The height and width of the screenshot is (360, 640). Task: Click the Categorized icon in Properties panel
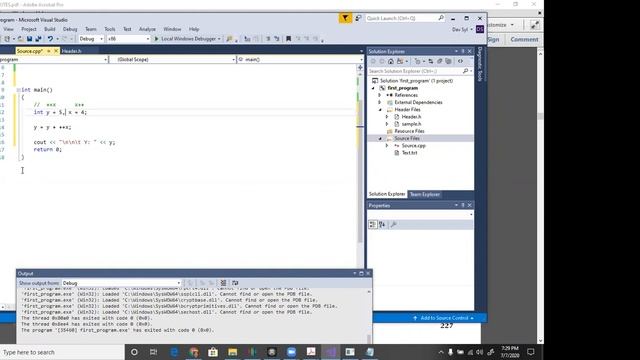[x=373, y=224]
